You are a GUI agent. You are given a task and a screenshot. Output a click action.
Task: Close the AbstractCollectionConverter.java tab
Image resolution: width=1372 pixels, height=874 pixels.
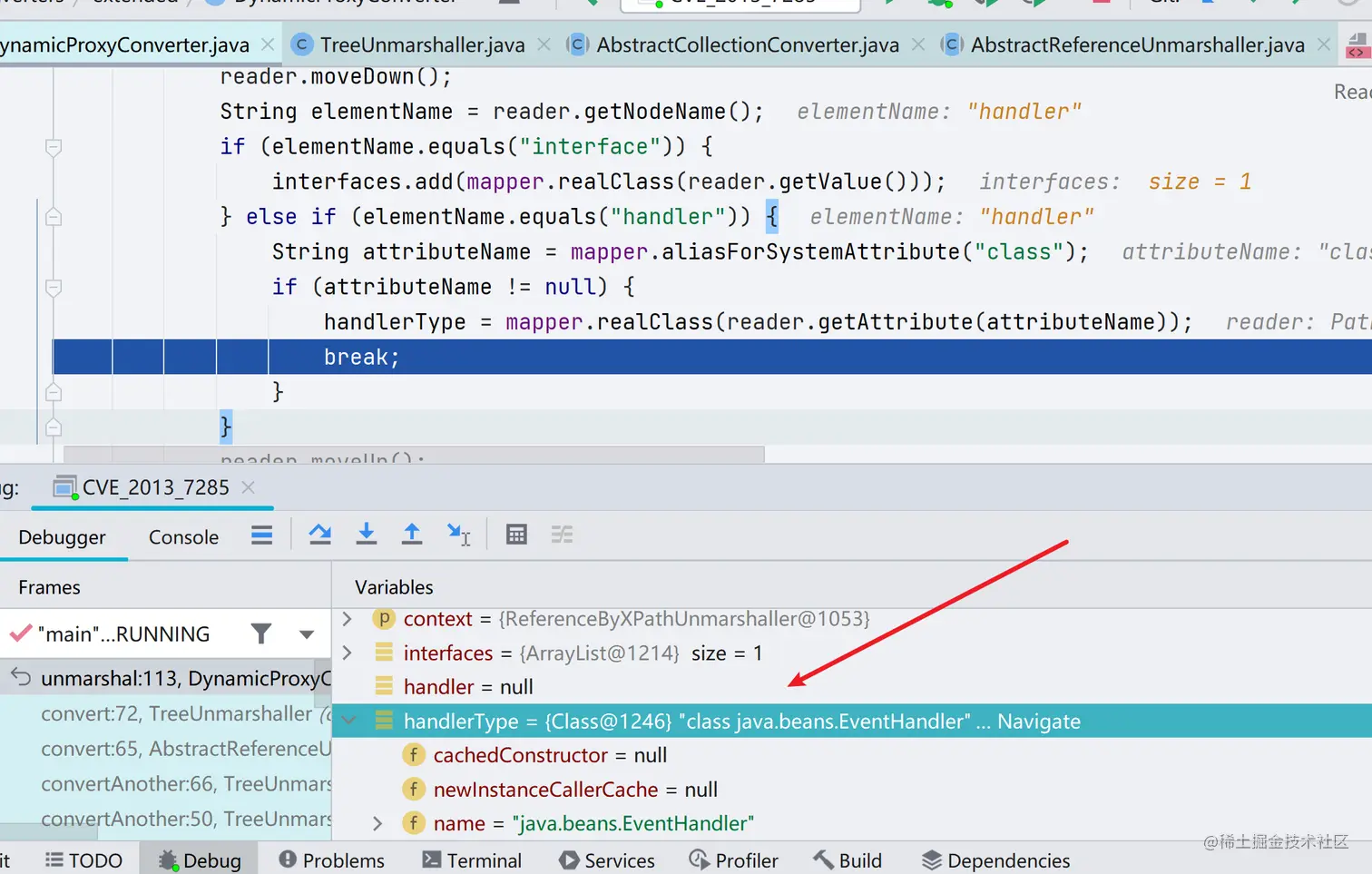click(x=918, y=44)
